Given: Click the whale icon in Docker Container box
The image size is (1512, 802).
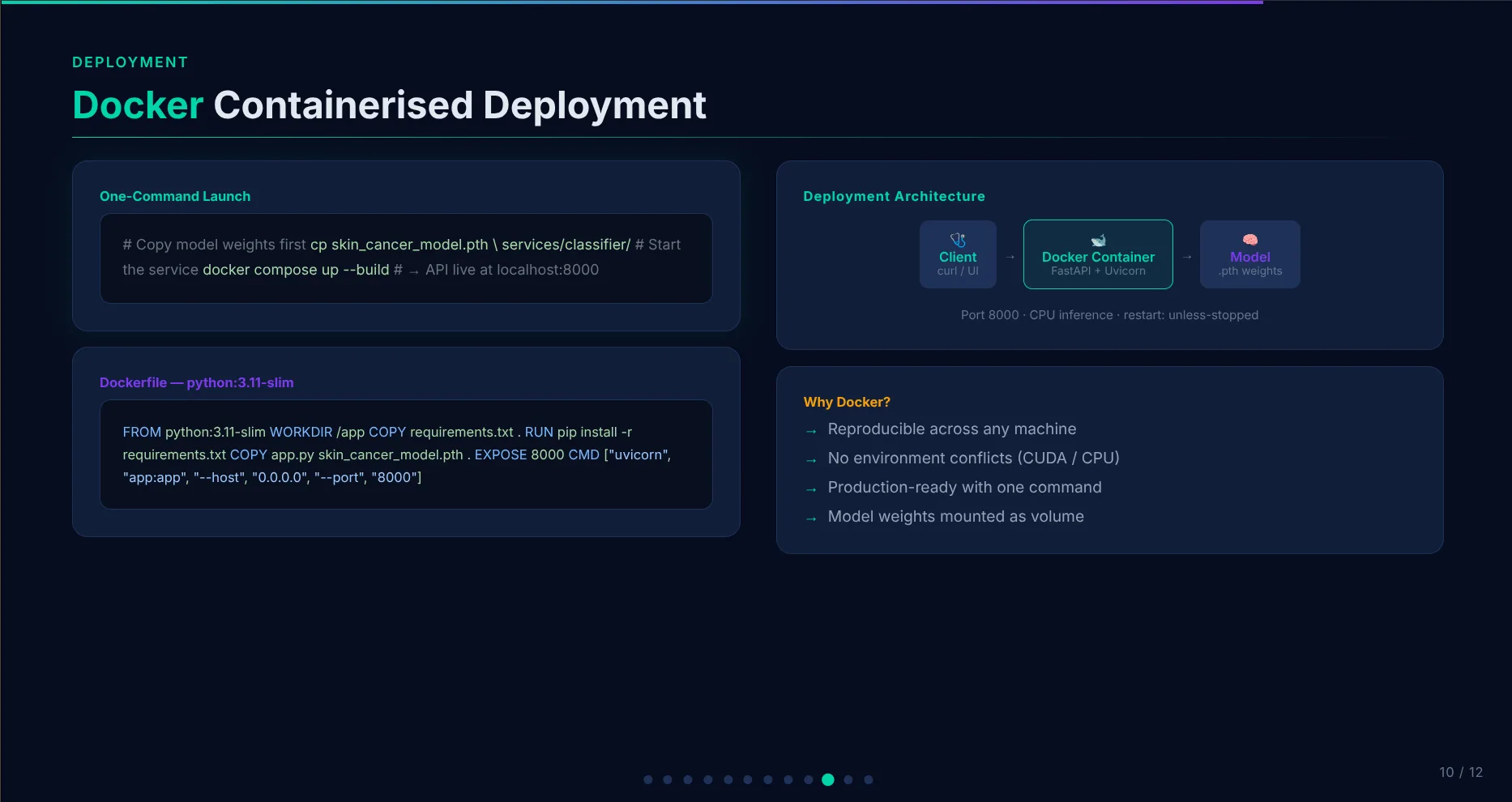Looking at the screenshot, I should (x=1098, y=240).
